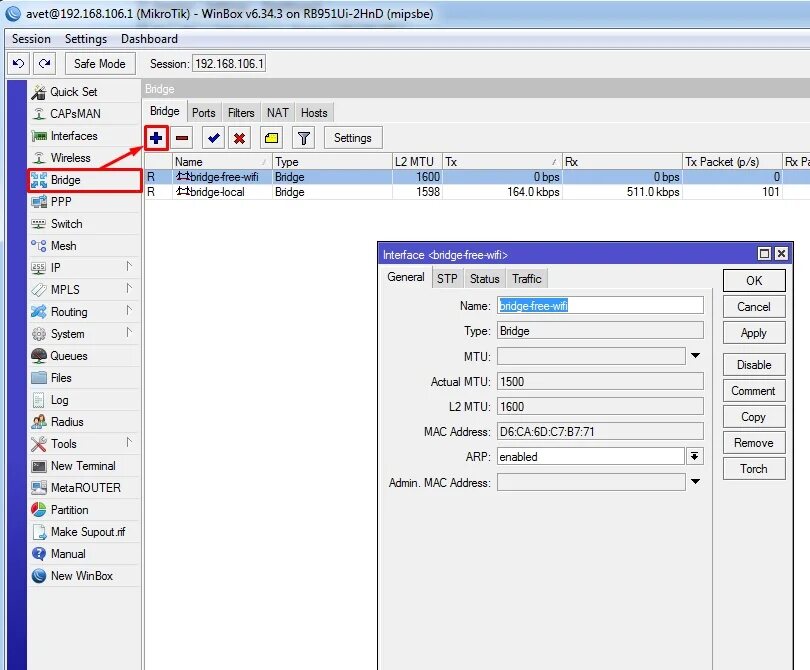Click the red X Disable toolbar button
Image resolution: width=810 pixels, height=670 pixels.
[x=239, y=138]
